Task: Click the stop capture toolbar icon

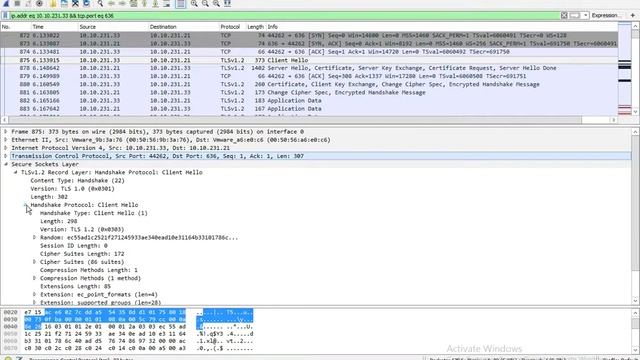Action: 17,3
